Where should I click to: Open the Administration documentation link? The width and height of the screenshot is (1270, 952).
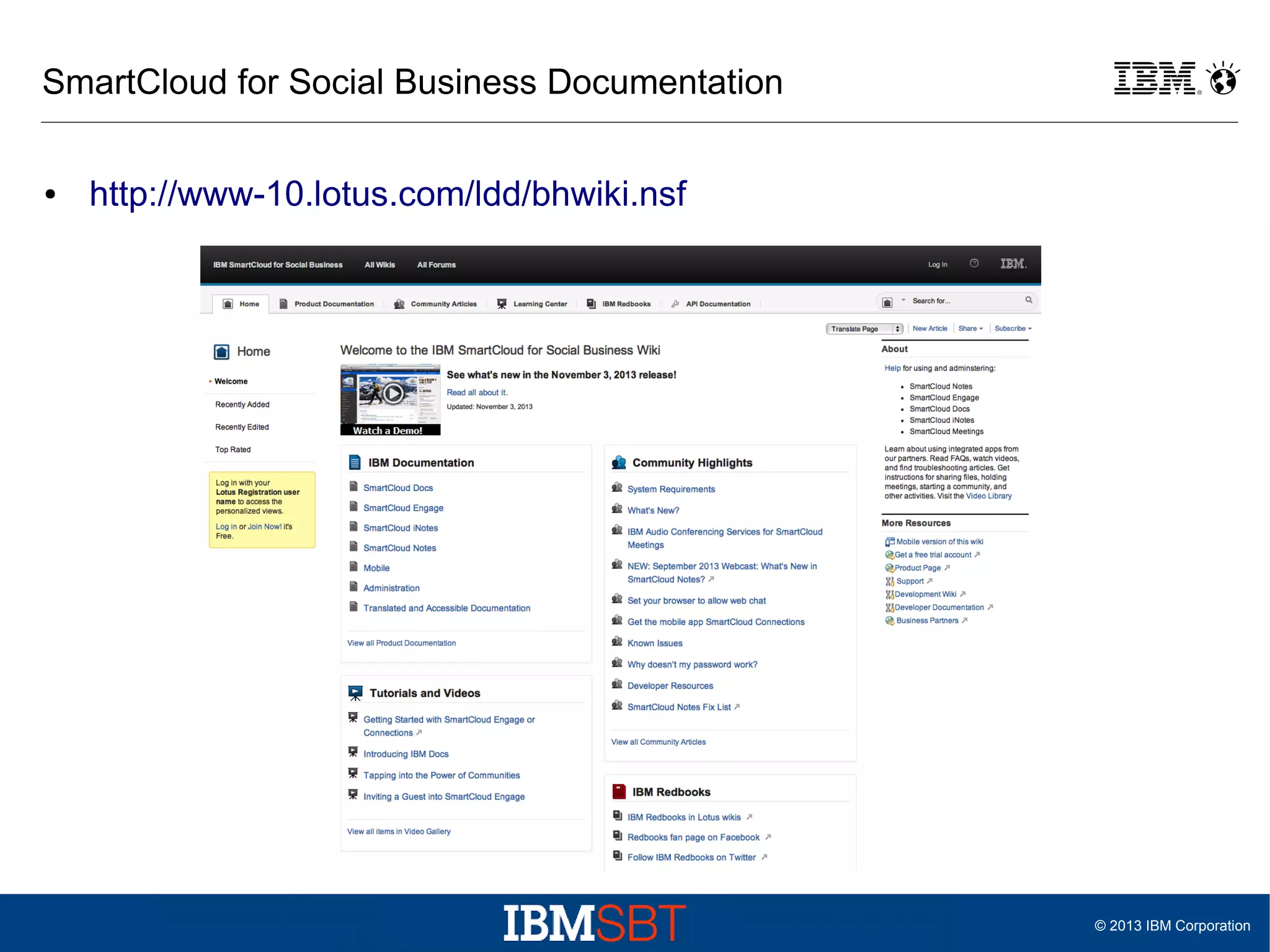click(391, 588)
